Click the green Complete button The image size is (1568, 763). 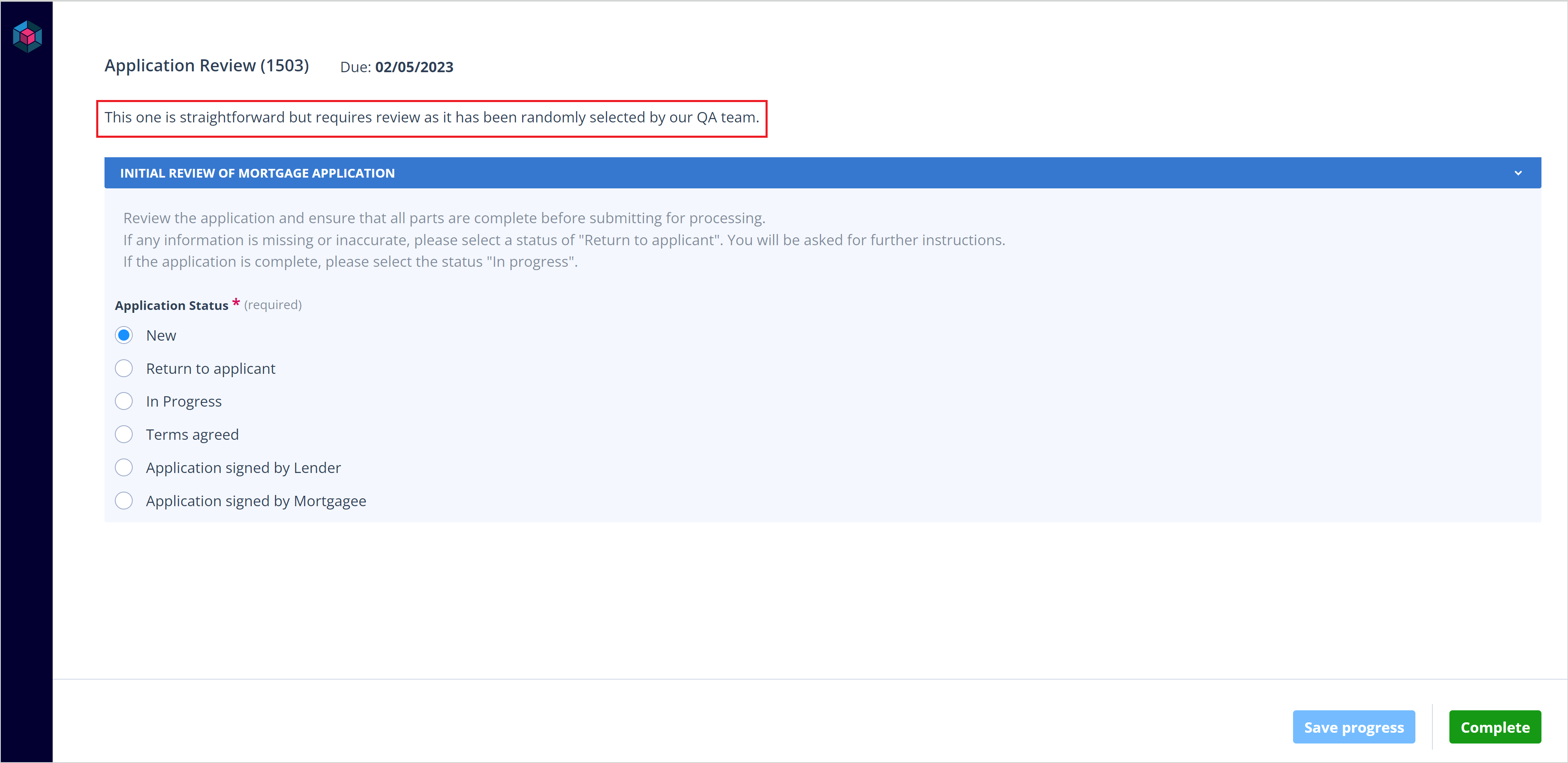pyautogui.click(x=1494, y=727)
